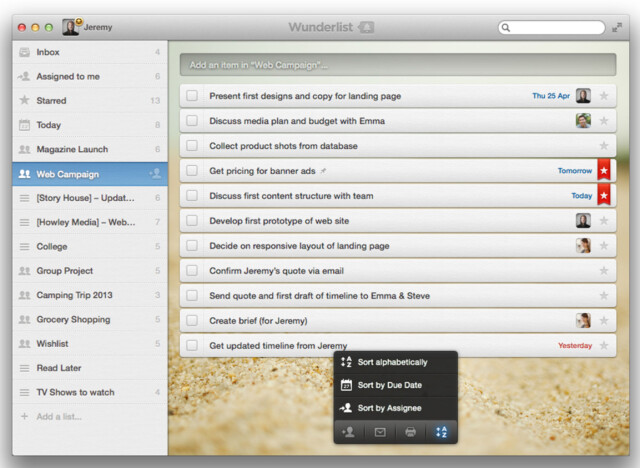Star 'Discuss media plan and budget' task
Image resolution: width=640 pixels, height=468 pixels.
point(604,121)
